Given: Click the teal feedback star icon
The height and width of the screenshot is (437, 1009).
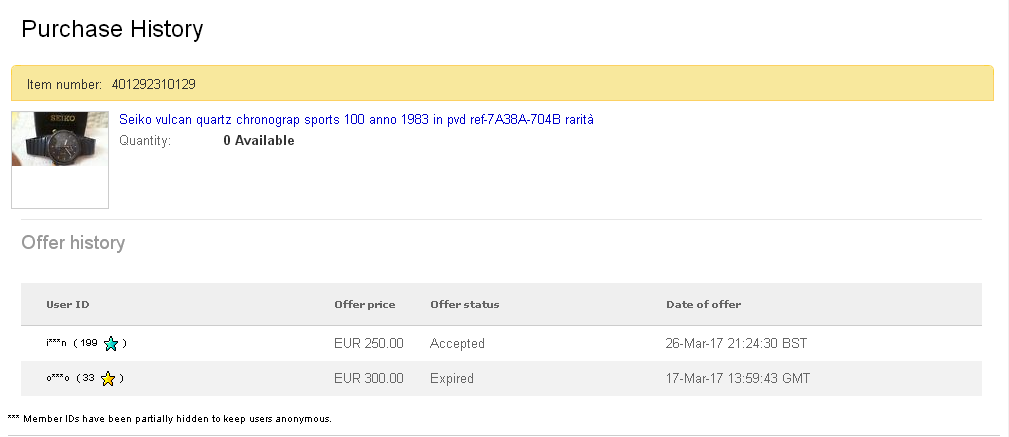Looking at the screenshot, I should point(111,344).
